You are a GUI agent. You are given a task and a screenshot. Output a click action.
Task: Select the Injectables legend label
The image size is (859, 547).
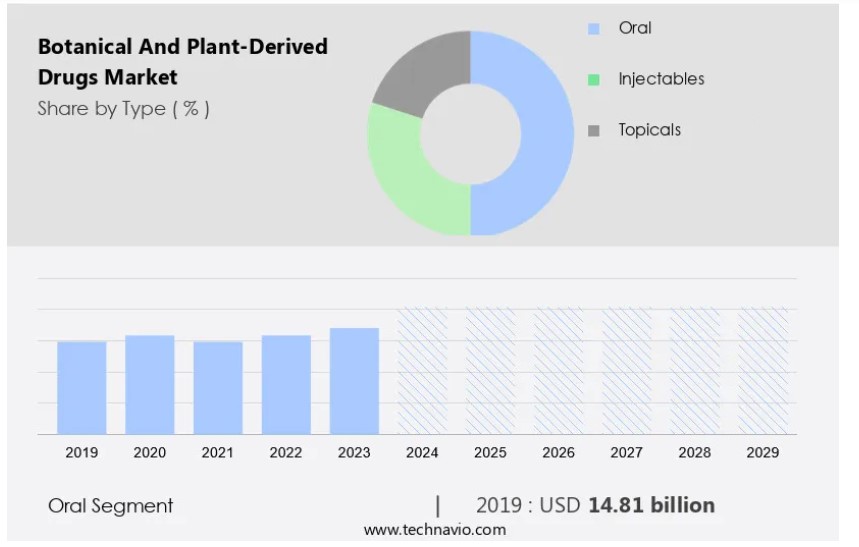pos(661,79)
